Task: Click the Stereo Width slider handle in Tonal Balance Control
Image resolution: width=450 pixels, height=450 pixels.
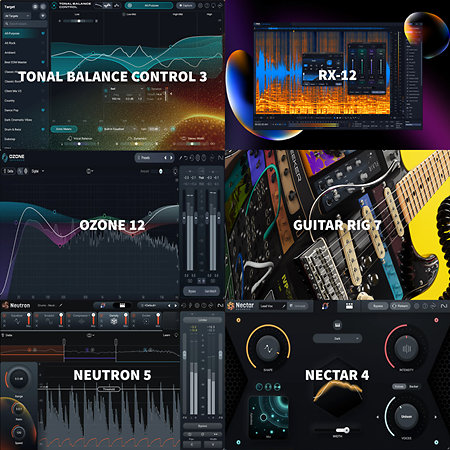Action: point(192,144)
